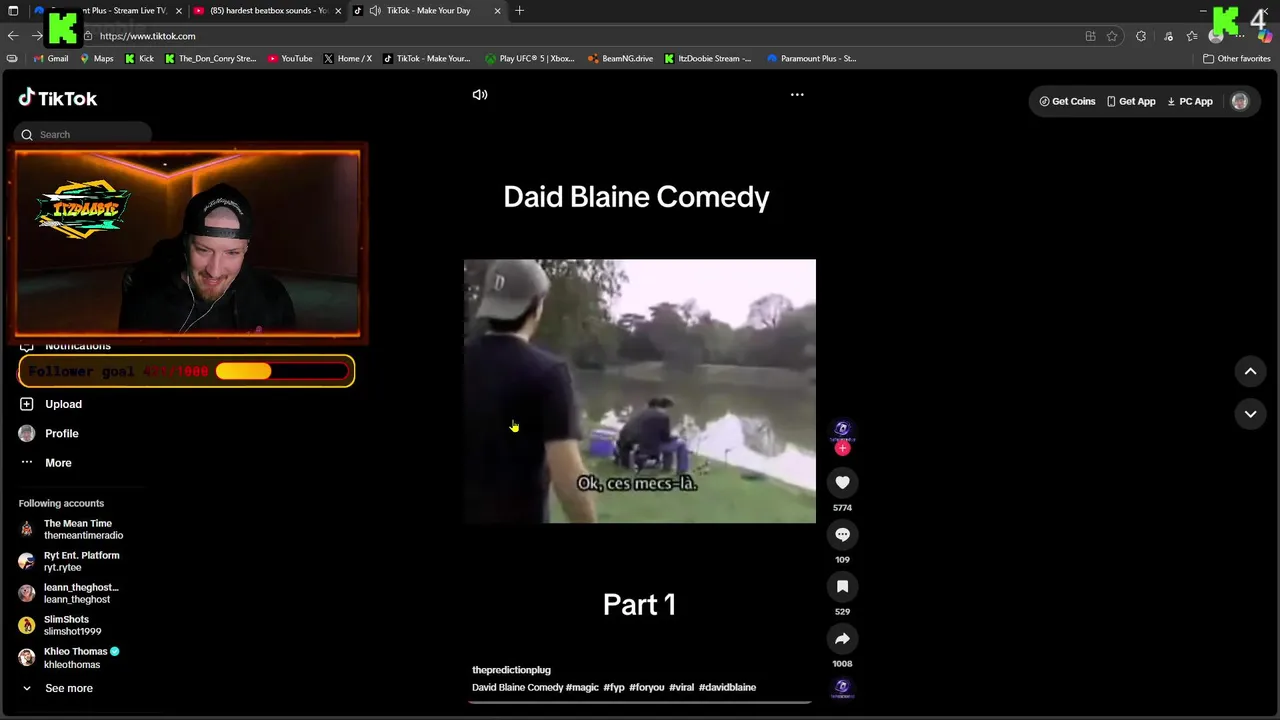Viewport: 1280px width, 720px height.
Task: Click the search magnifier icon in sidebar
Action: tap(27, 134)
